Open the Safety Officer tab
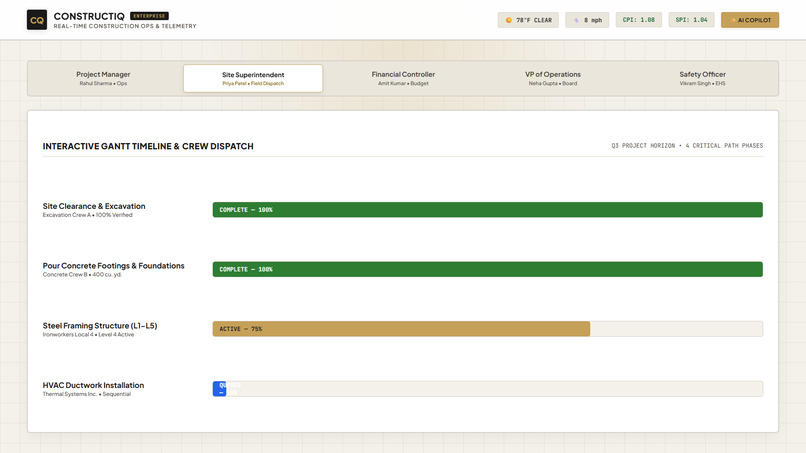The image size is (806, 453). pos(703,78)
